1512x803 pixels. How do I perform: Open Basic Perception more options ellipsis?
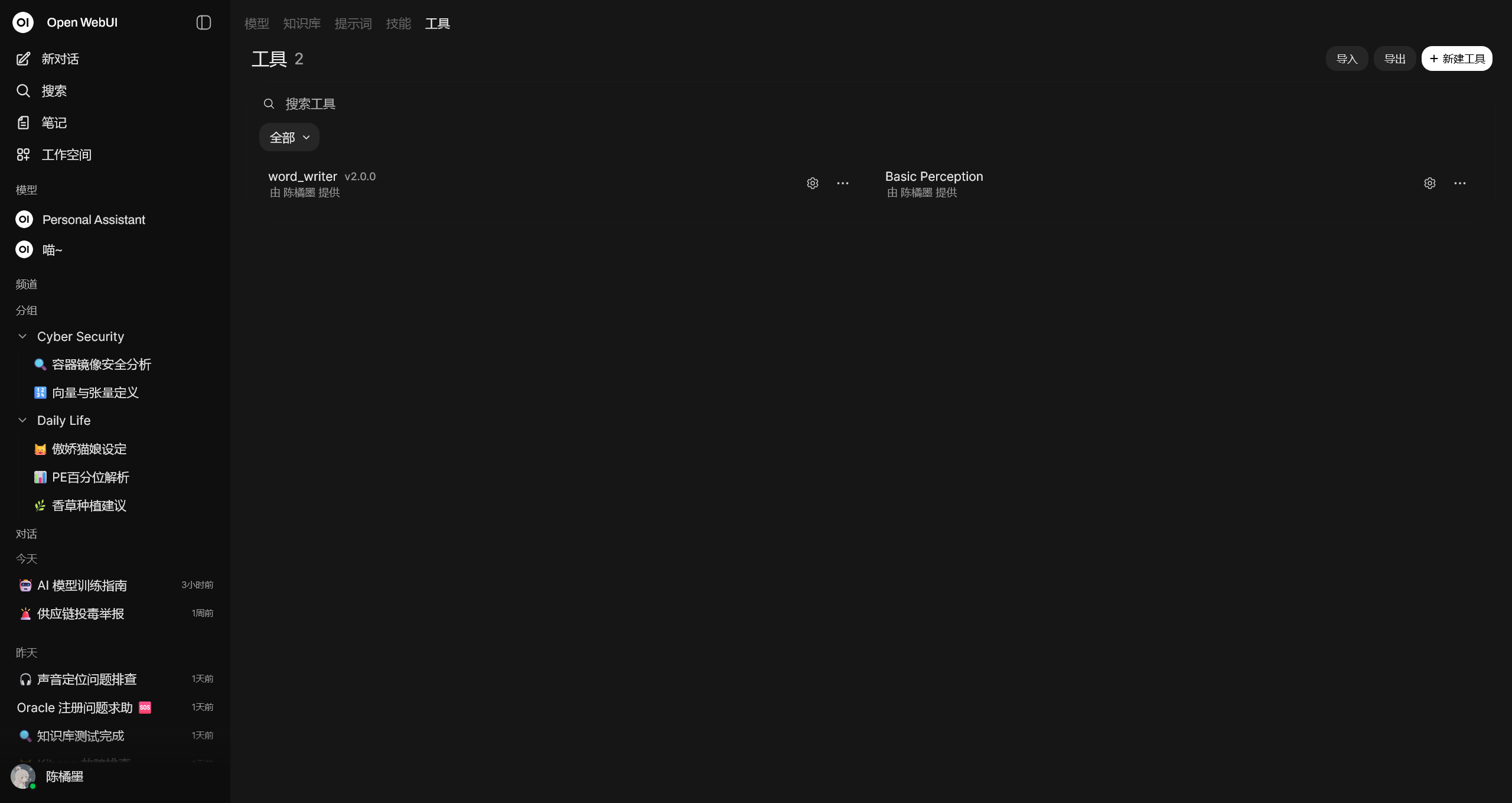coord(1459,183)
